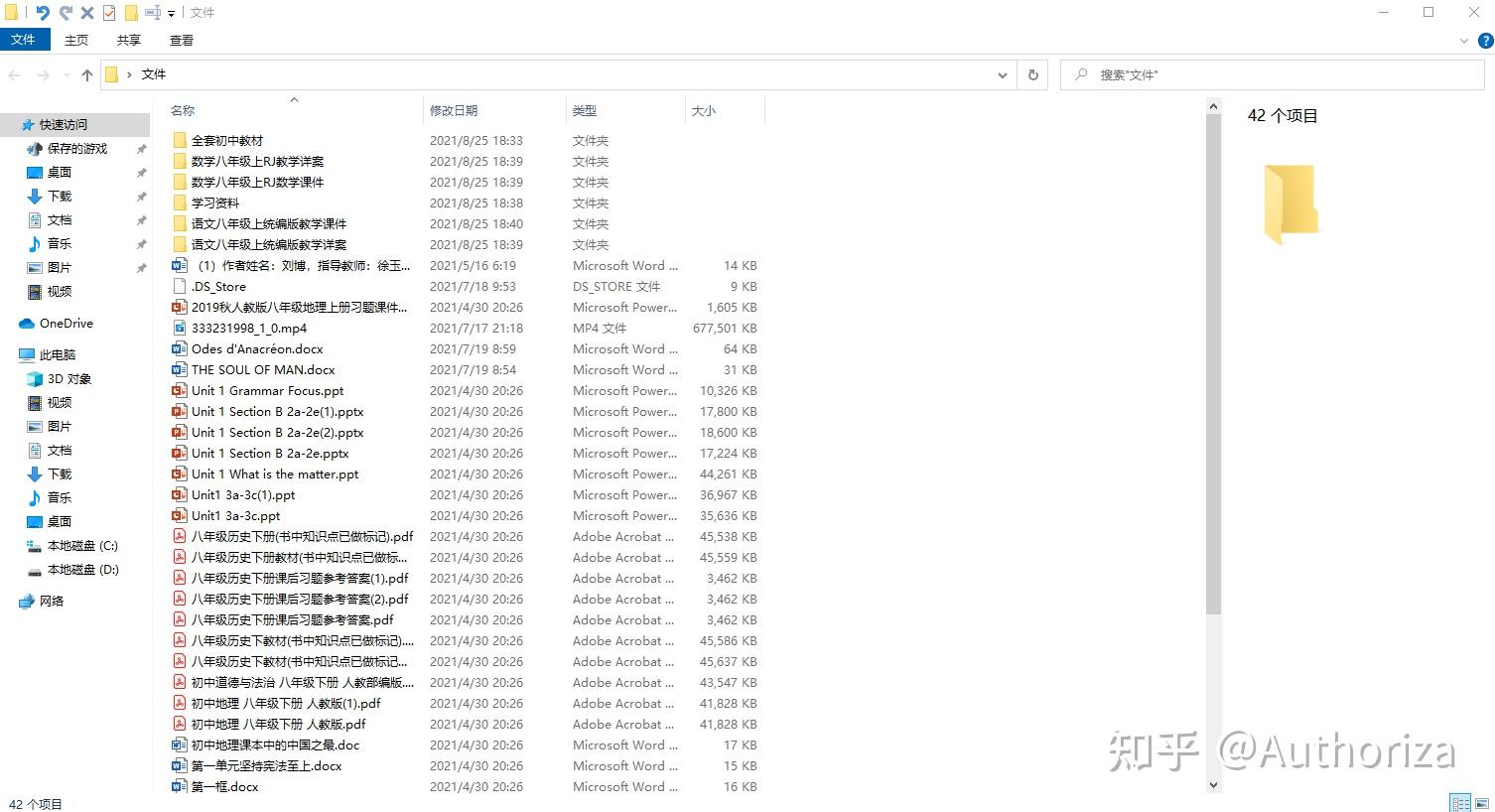Select 八年级历史下册课后习题参考答案(2).pdf

300,599
